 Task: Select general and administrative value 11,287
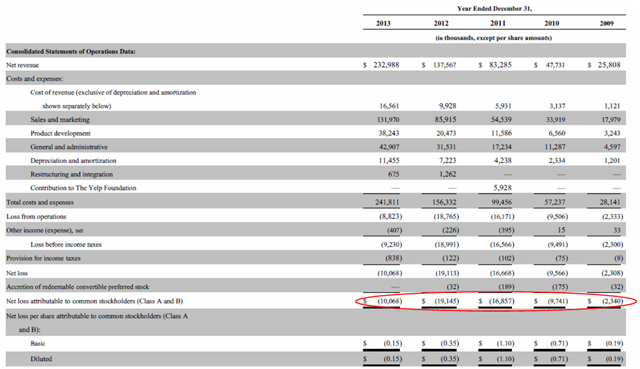pyautogui.click(x=555, y=147)
